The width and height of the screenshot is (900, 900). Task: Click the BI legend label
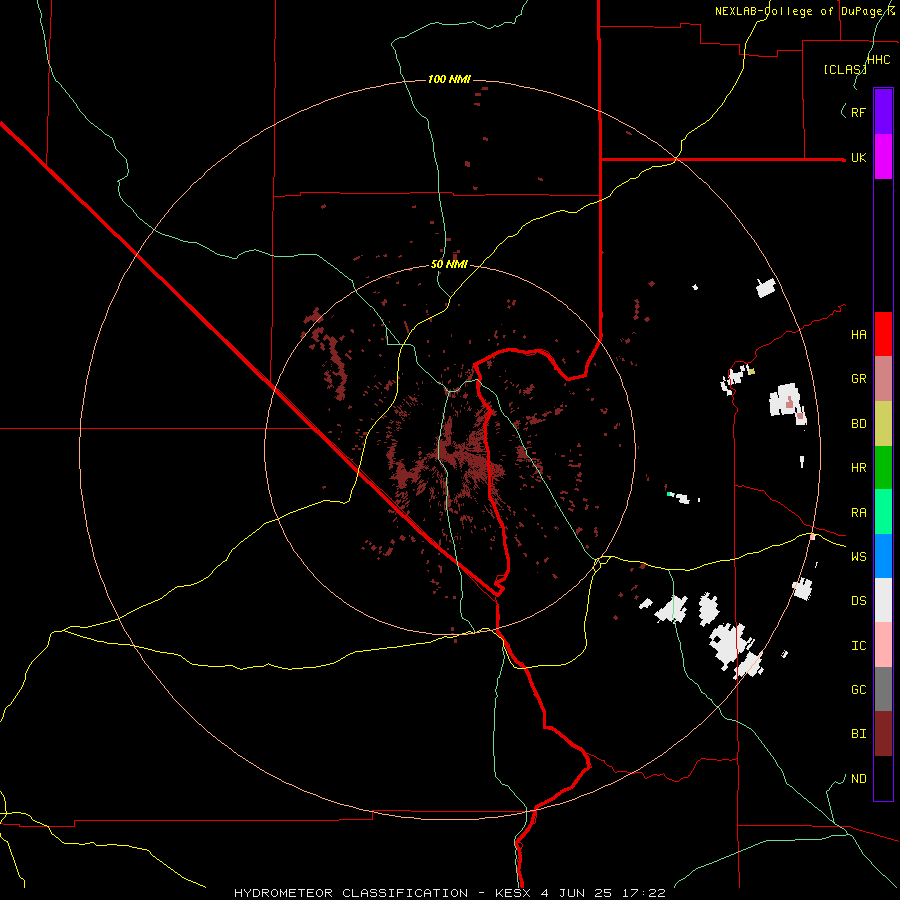(x=858, y=734)
